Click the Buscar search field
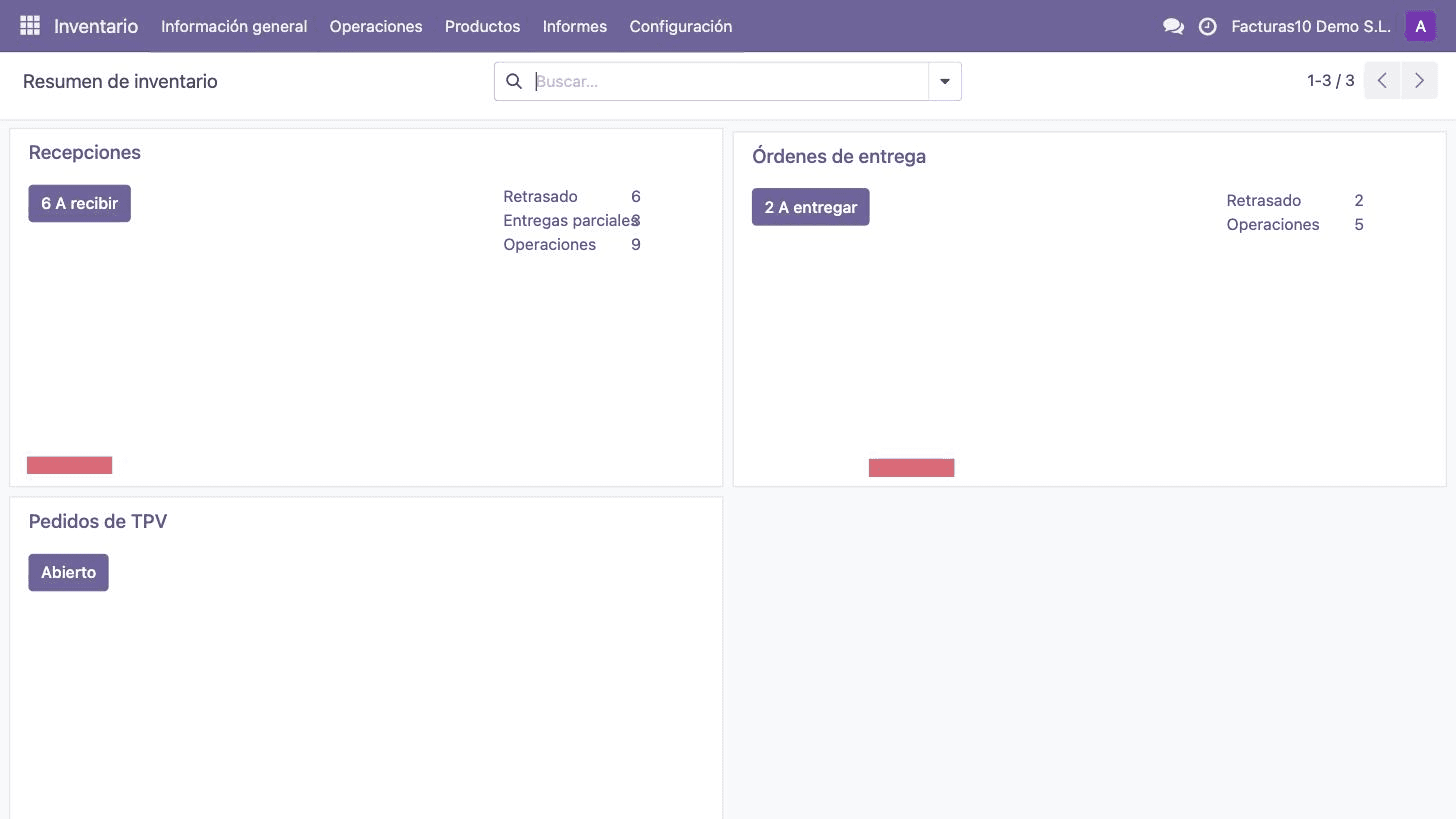The height and width of the screenshot is (819, 1456). point(730,81)
